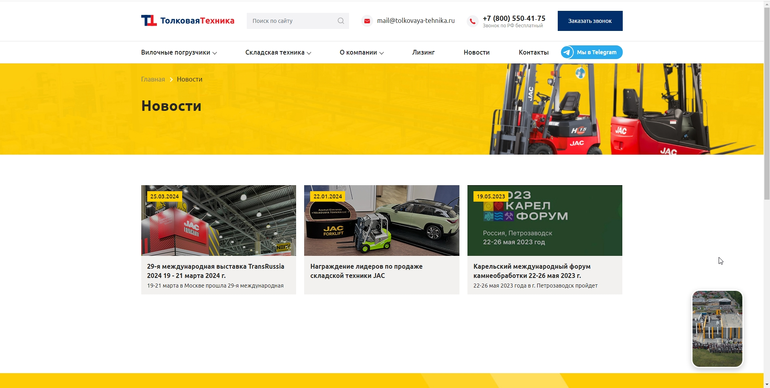Click the page vertical scrollbar thumb
The image size is (770, 388).
pyautogui.click(x=767, y=103)
